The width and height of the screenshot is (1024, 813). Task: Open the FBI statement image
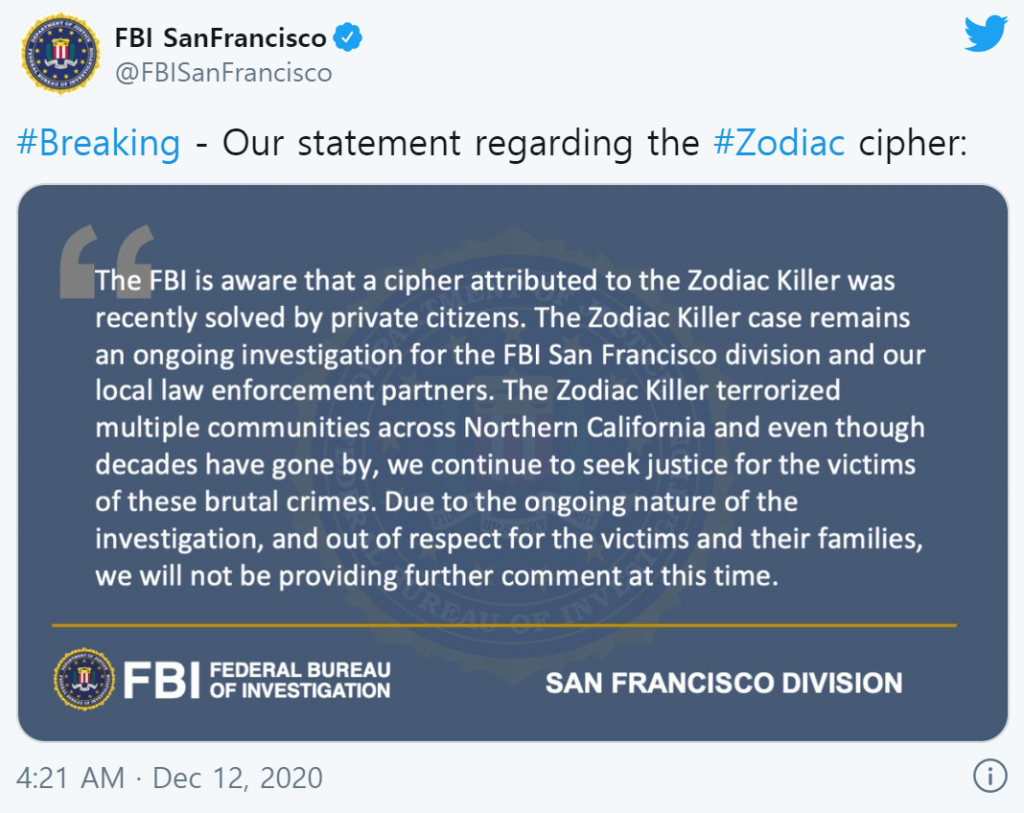pyautogui.click(x=512, y=462)
